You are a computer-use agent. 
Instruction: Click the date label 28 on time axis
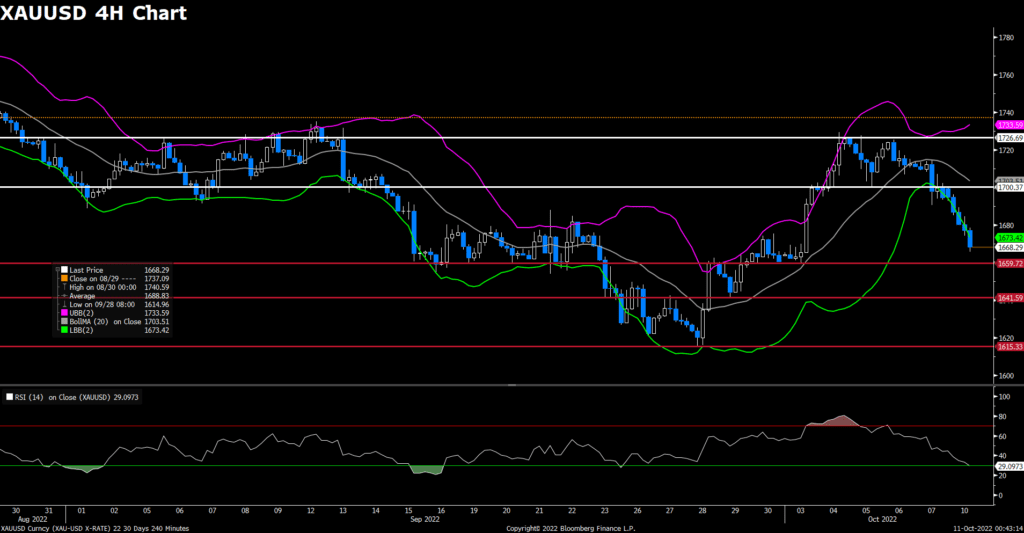[x=702, y=511]
